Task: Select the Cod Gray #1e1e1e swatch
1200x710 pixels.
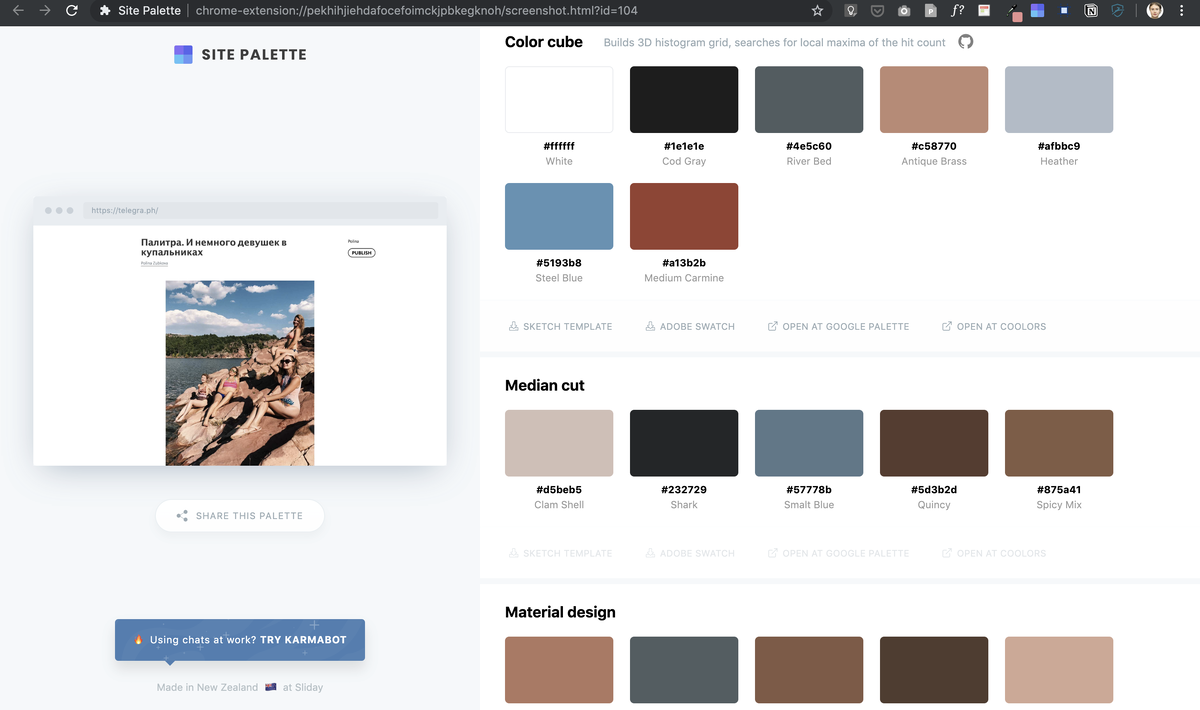Action: pyautogui.click(x=684, y=99)
